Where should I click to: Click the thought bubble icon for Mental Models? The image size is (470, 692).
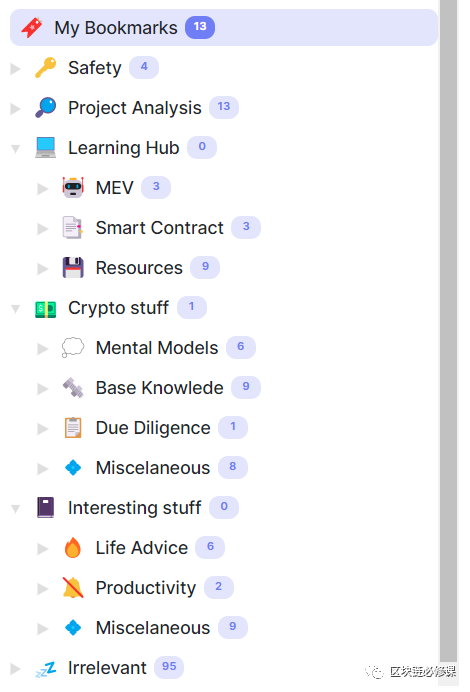73,347
